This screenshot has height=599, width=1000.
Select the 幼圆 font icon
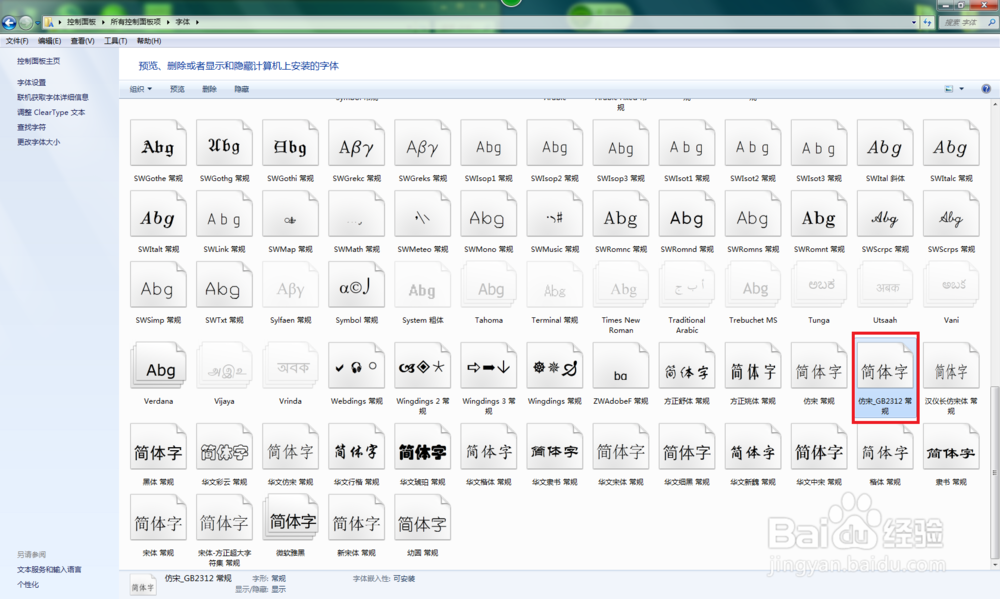(422, 517)
